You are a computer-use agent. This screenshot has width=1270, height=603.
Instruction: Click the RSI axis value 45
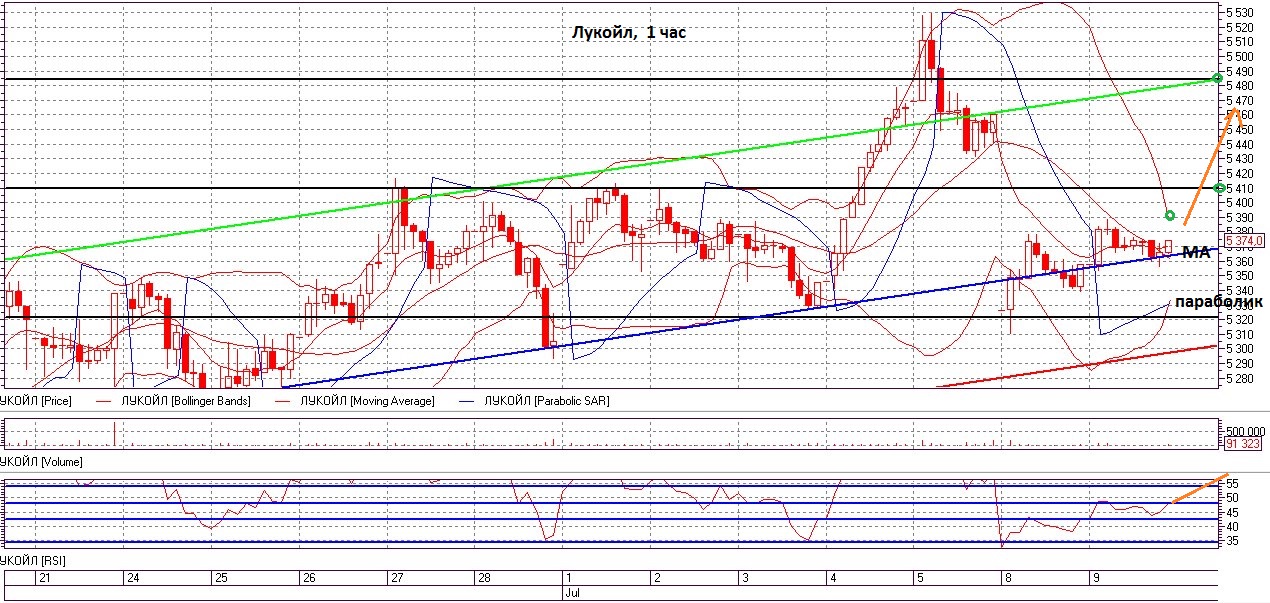coord(1233,512)
